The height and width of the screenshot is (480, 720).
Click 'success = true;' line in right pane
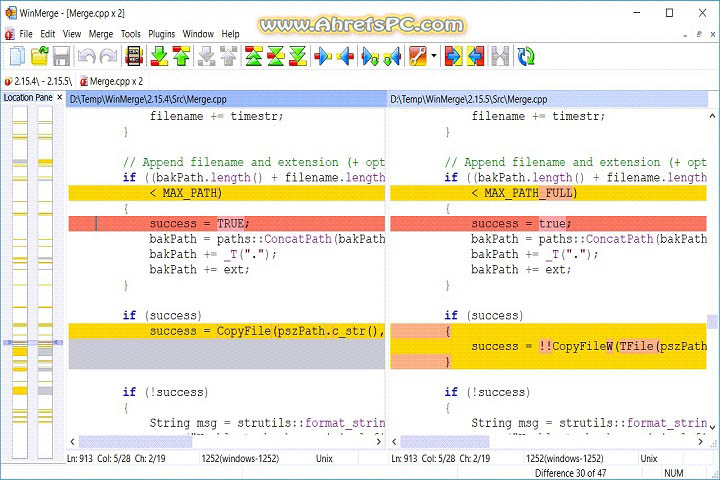548,224
